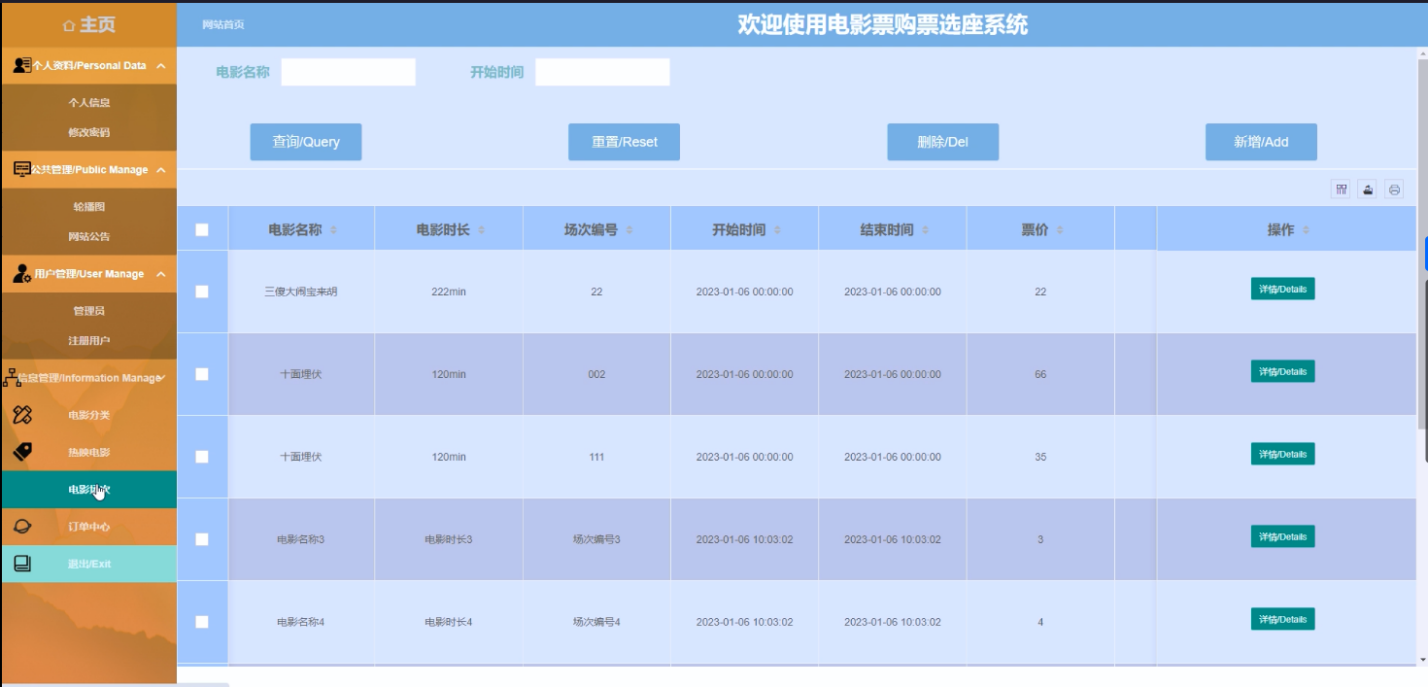Image resolution: width=1428 pixels, height=687 pixels.
Task: Click the export icon above the table
Action: click(1369, 189)
